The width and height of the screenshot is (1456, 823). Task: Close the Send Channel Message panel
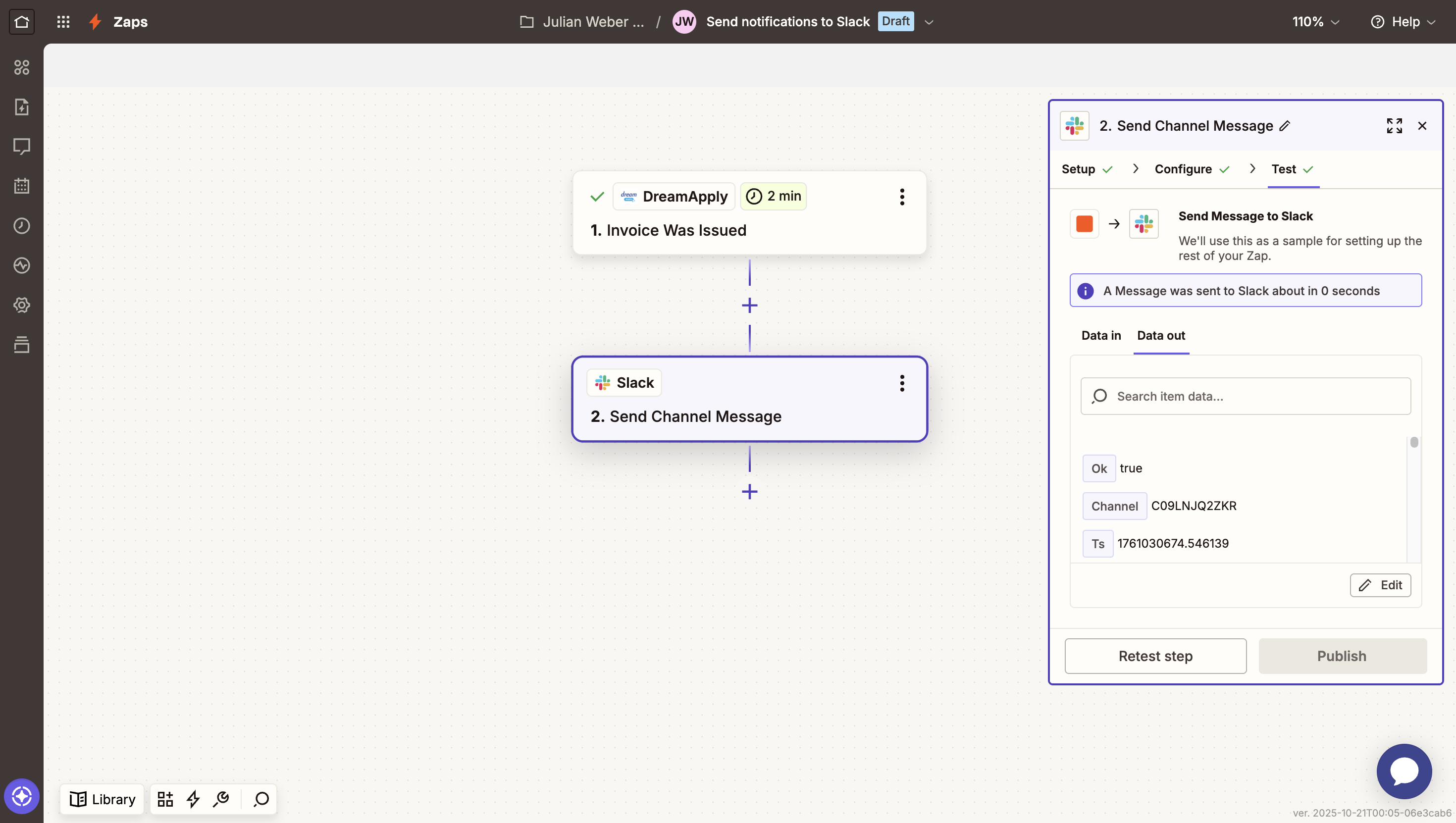[x=1422, y=125]
